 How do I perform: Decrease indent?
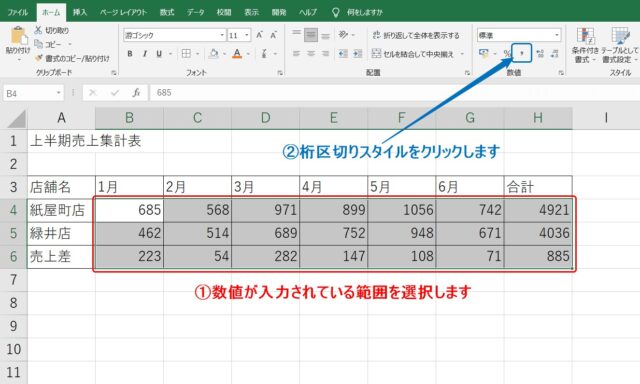[x=343, y=53]
